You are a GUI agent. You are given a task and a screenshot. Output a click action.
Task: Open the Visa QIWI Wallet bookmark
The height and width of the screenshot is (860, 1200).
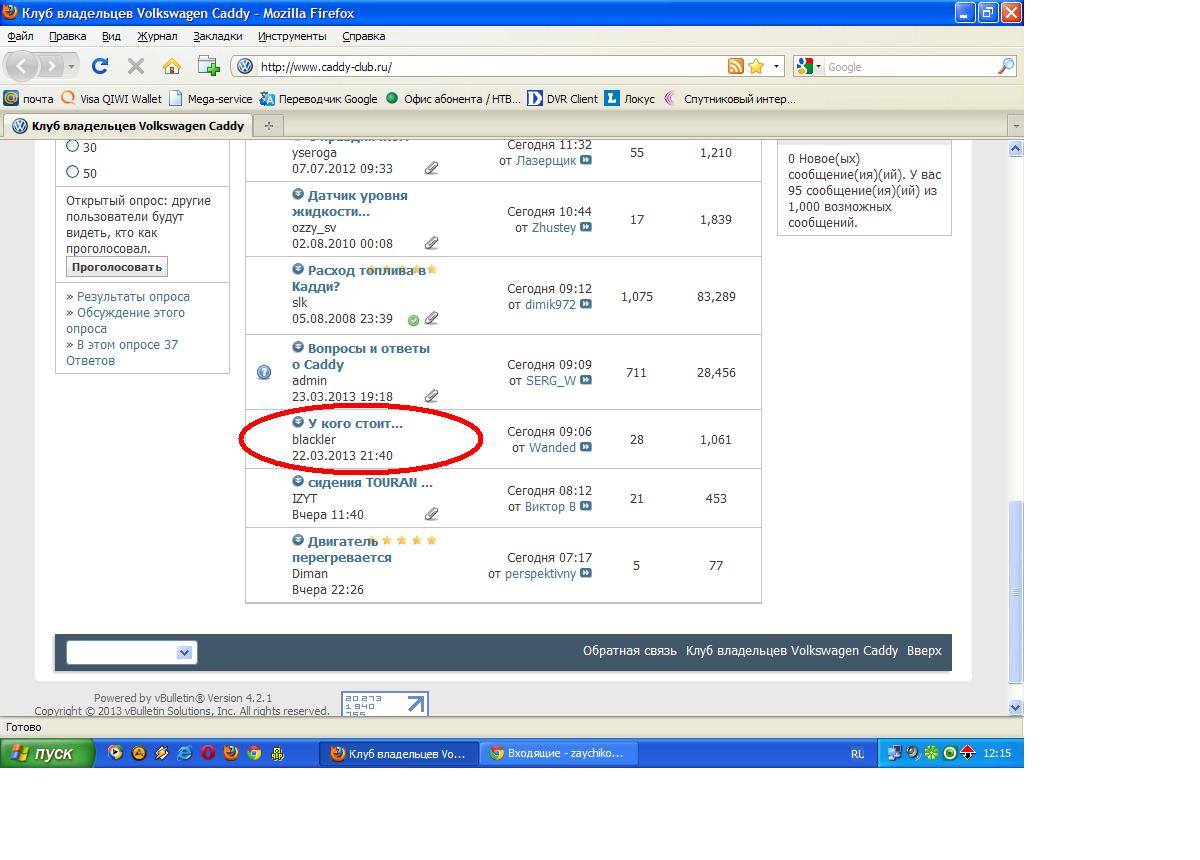tap(112, 99)
